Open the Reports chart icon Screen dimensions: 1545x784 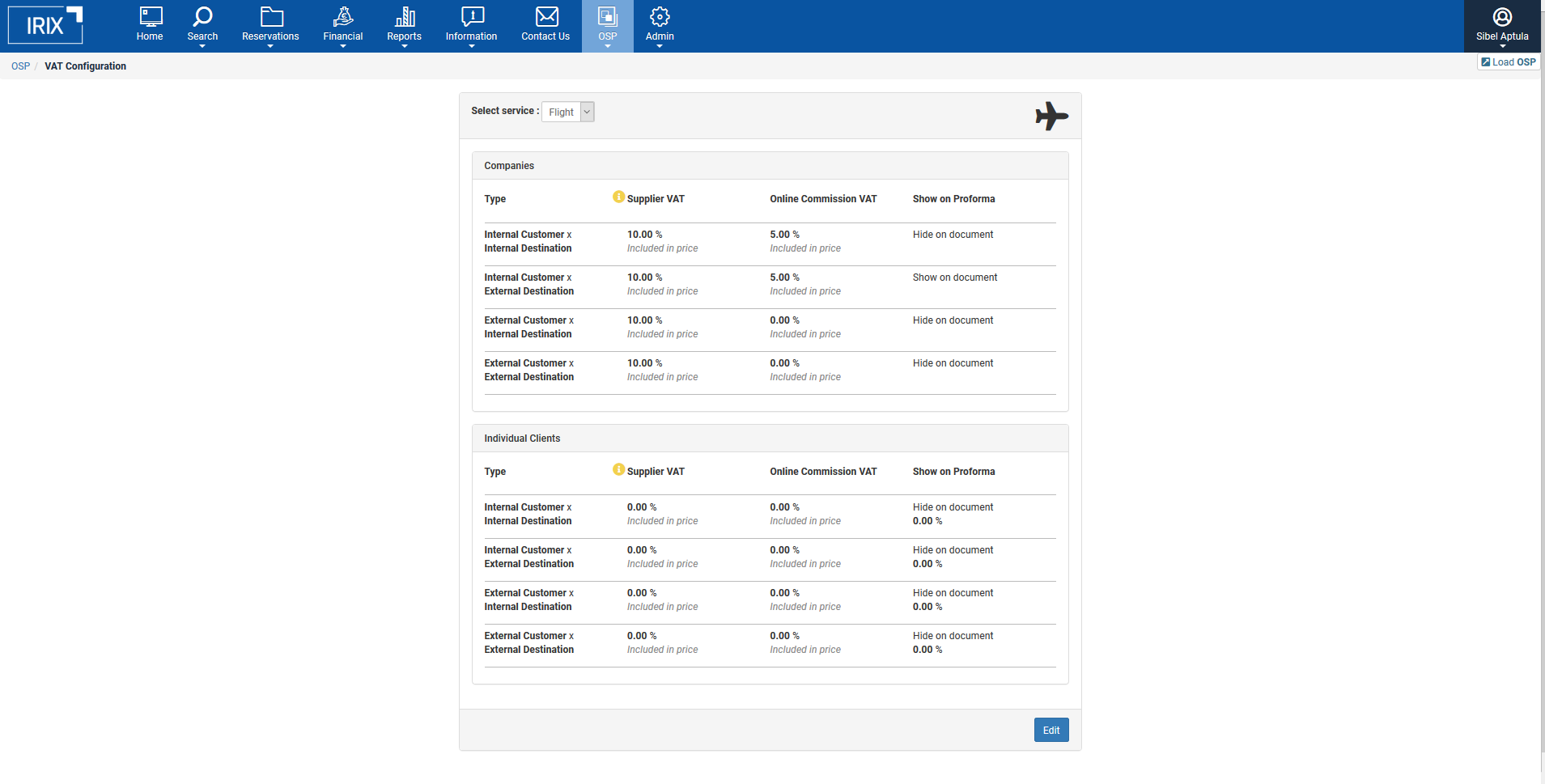405,16
